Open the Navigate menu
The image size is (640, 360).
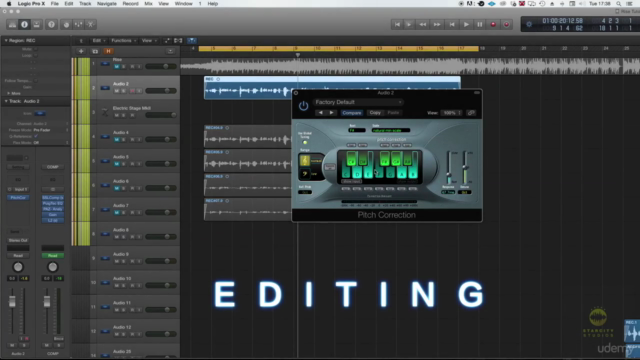pos(107,4)
